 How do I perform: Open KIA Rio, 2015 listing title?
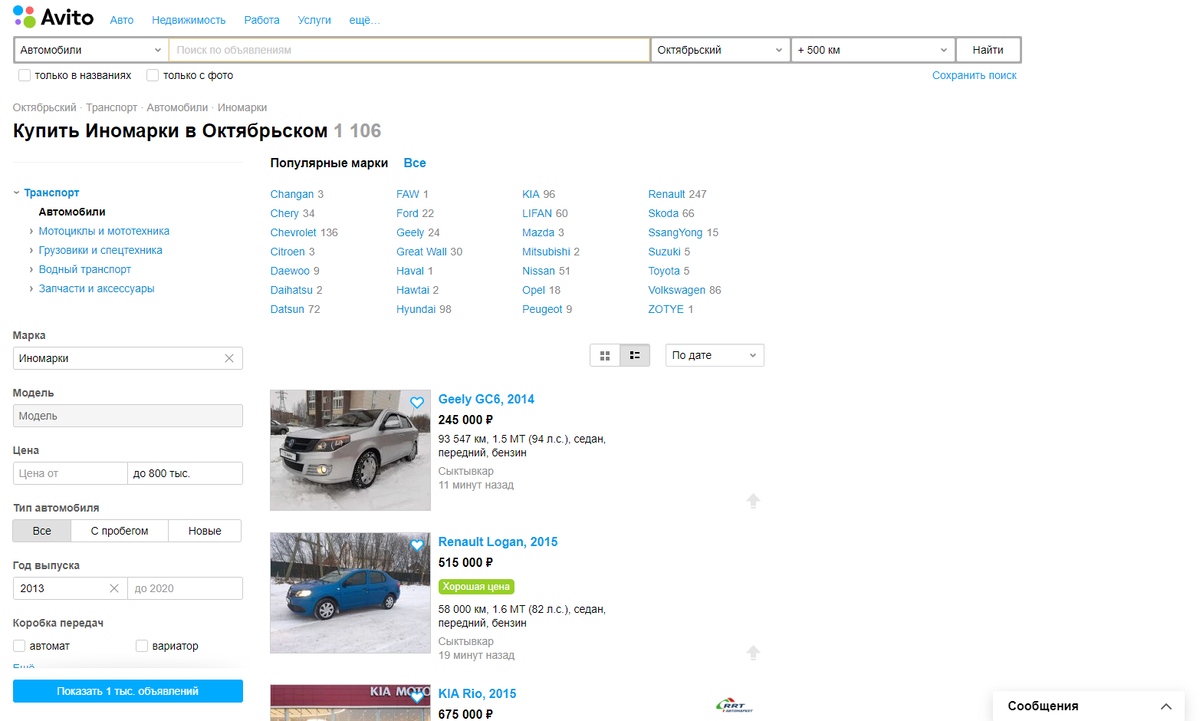click(x=477, y=694)
